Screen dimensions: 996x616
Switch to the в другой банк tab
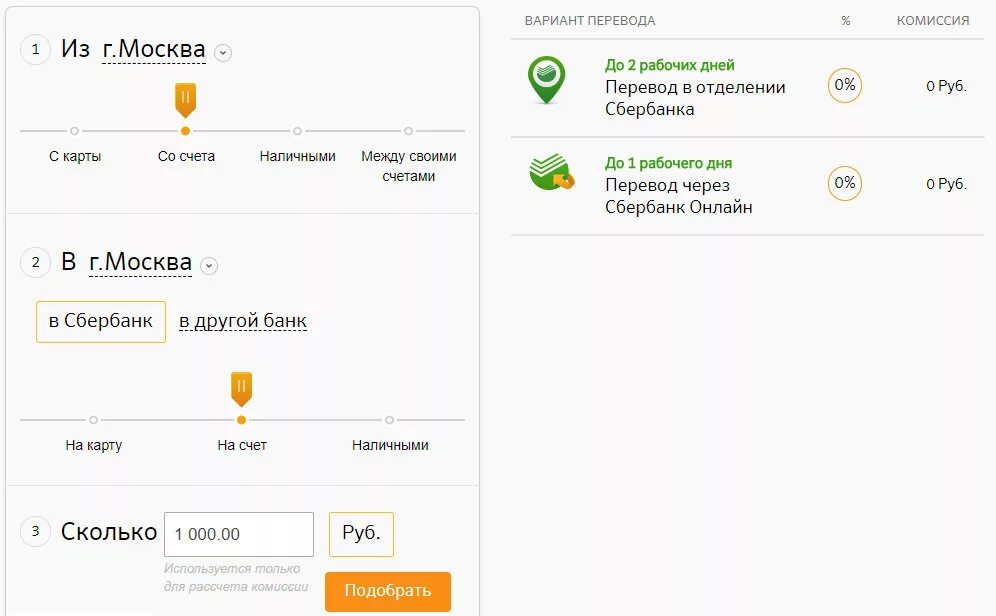click(243, 321)
